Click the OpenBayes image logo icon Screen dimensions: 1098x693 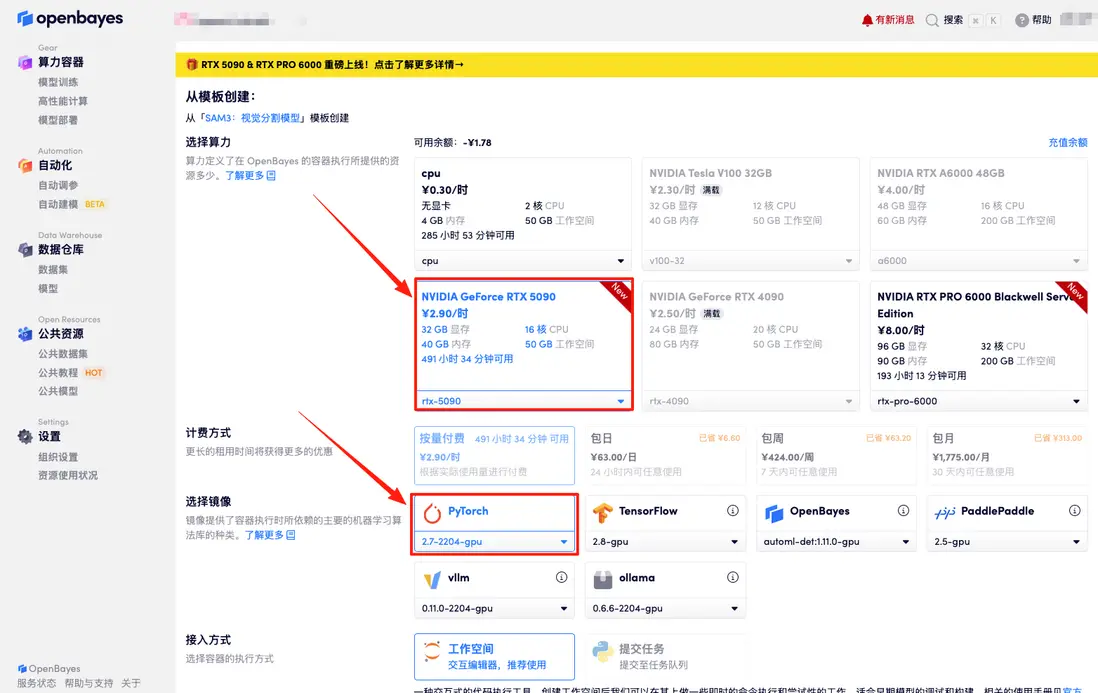pos(774,513)
